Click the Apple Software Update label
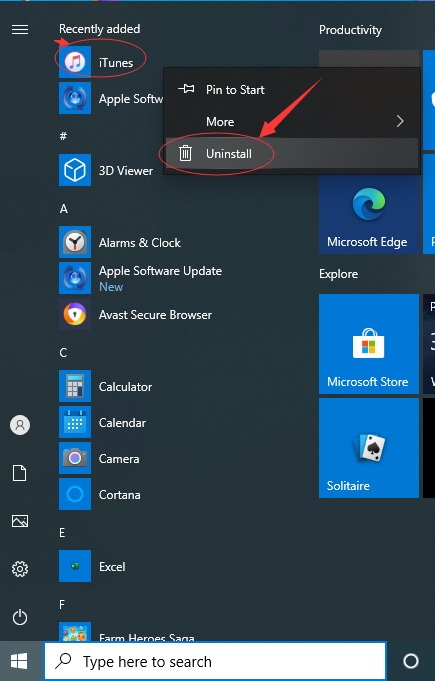This screenshot has height=681, width=435. (160, 271)
